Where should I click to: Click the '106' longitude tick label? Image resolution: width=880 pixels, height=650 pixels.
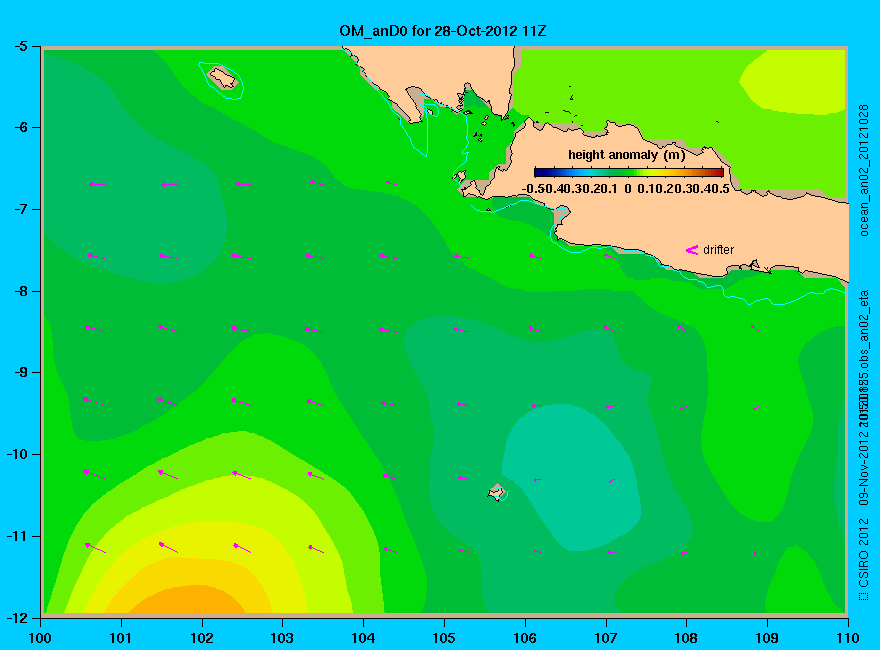pyautogui.click(x=525, y=638)
